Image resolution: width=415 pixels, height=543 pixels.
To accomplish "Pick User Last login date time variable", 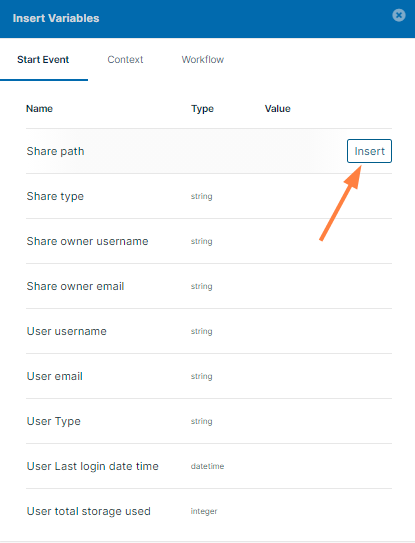I will click(209, 466).
